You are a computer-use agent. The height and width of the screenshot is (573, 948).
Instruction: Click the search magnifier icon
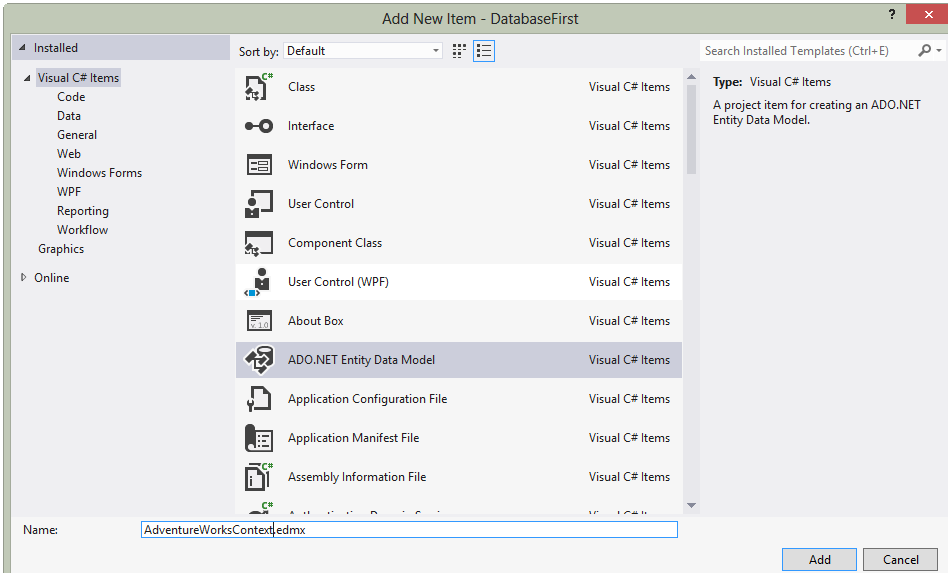click(x=924, y=50)
